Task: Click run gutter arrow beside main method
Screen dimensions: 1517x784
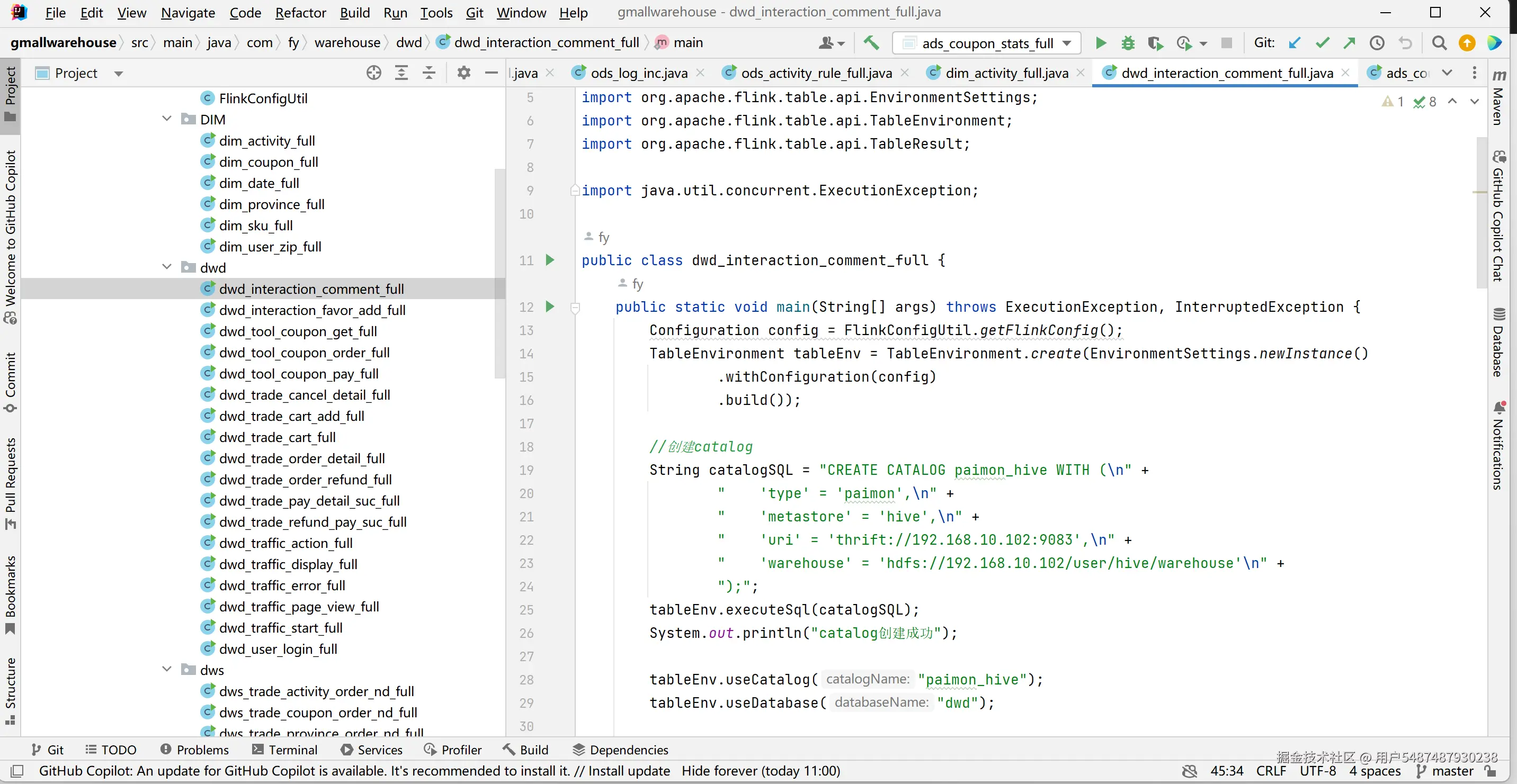Action: point(549,307)
